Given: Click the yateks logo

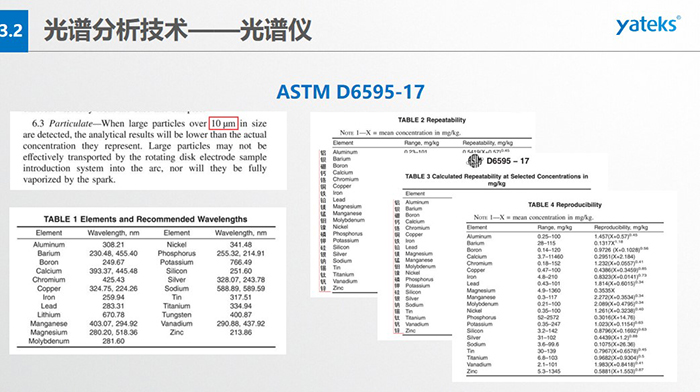Looking at the screenshot, I should coord(648,25).
